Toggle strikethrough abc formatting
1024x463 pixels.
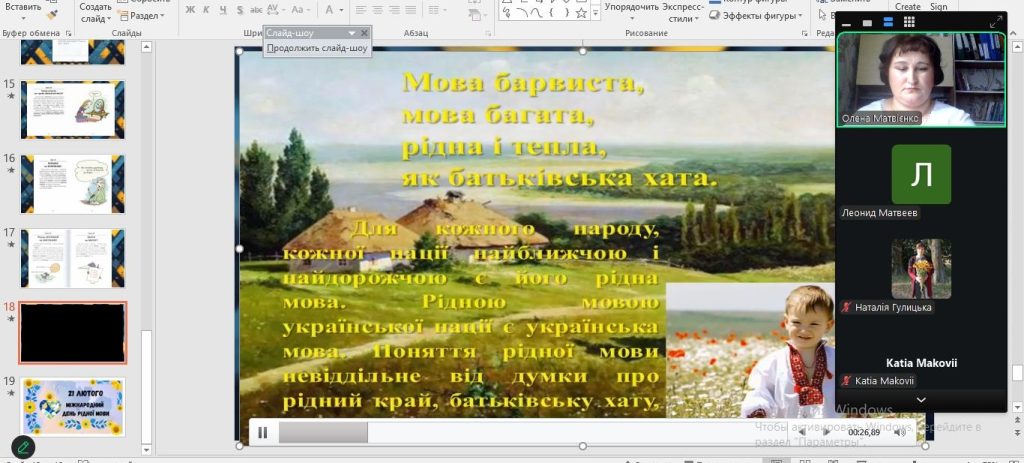coord(256,10)
